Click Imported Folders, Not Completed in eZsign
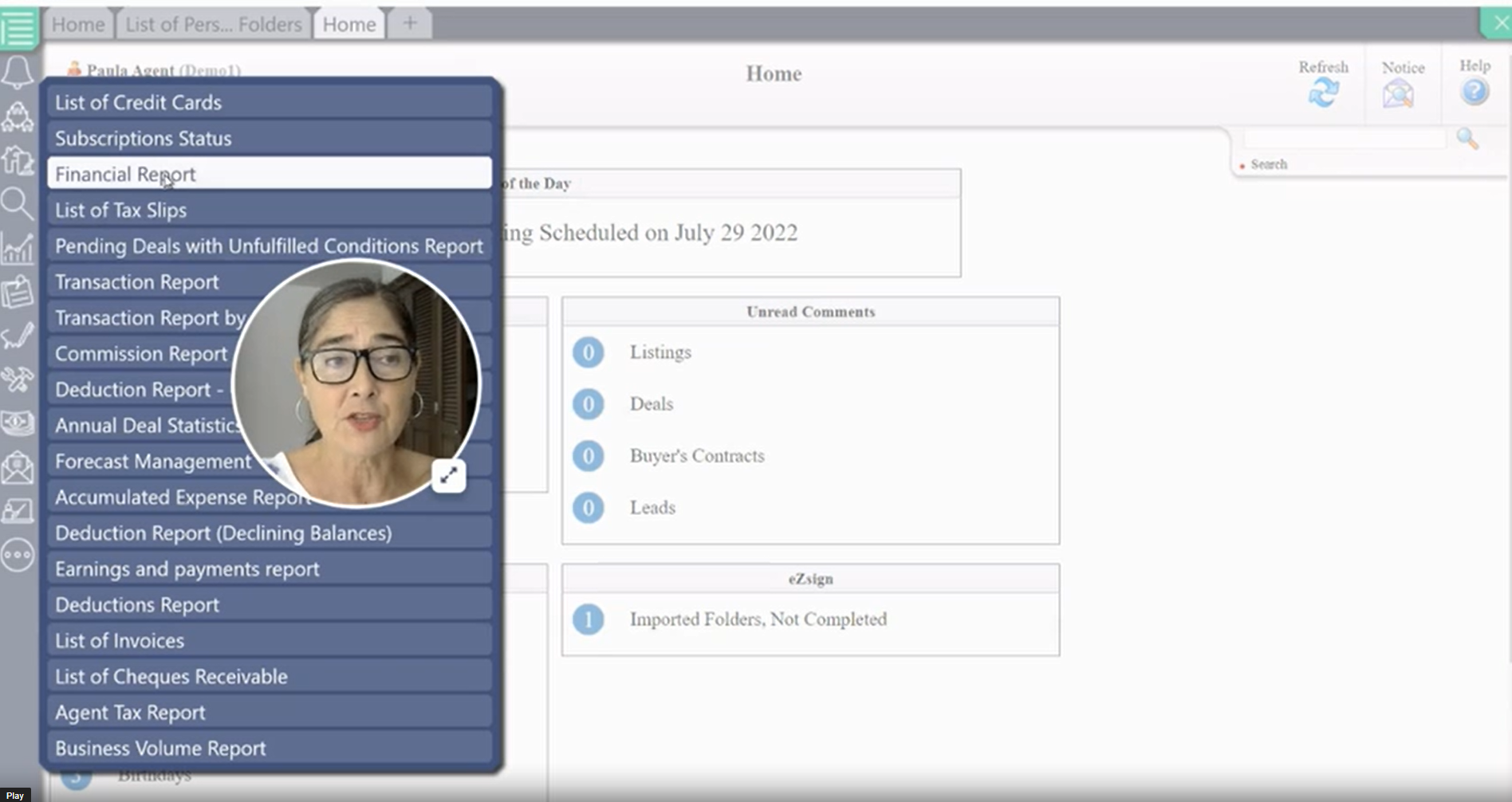This screenshot has height=802, width=1512. coord(758,619)
